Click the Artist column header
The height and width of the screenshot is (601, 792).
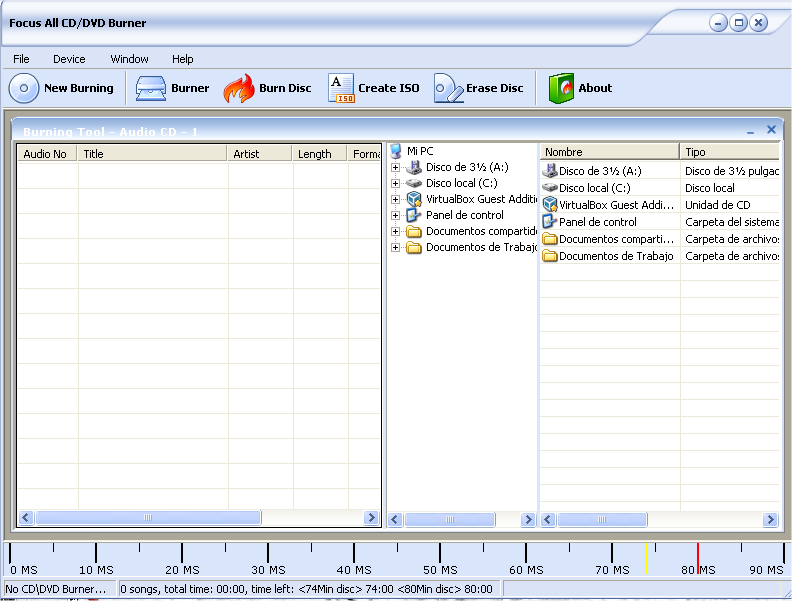tap(260, 154)
